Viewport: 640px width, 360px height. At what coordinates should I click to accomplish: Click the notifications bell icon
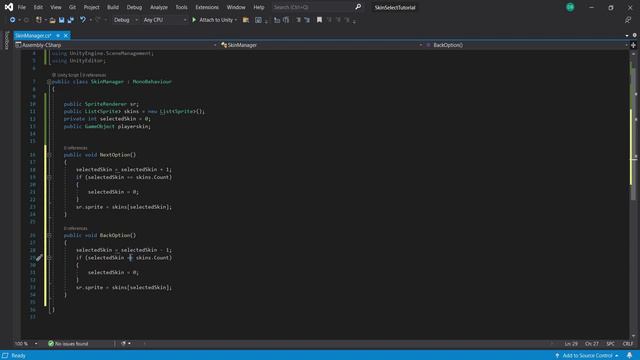629,356
